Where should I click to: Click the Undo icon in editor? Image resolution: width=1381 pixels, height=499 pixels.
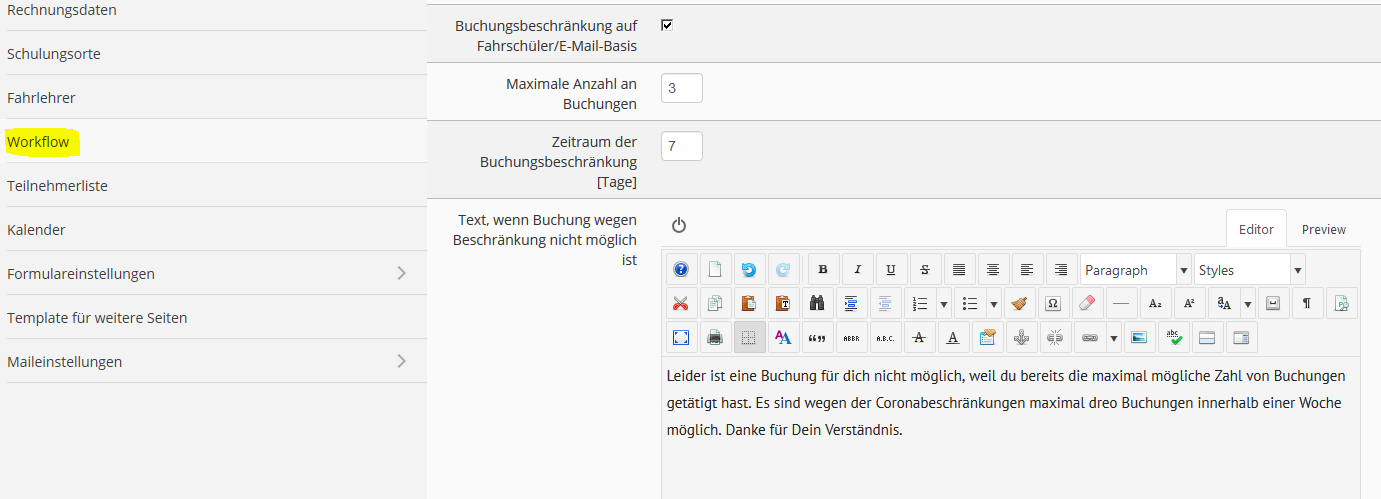point(749,270)
